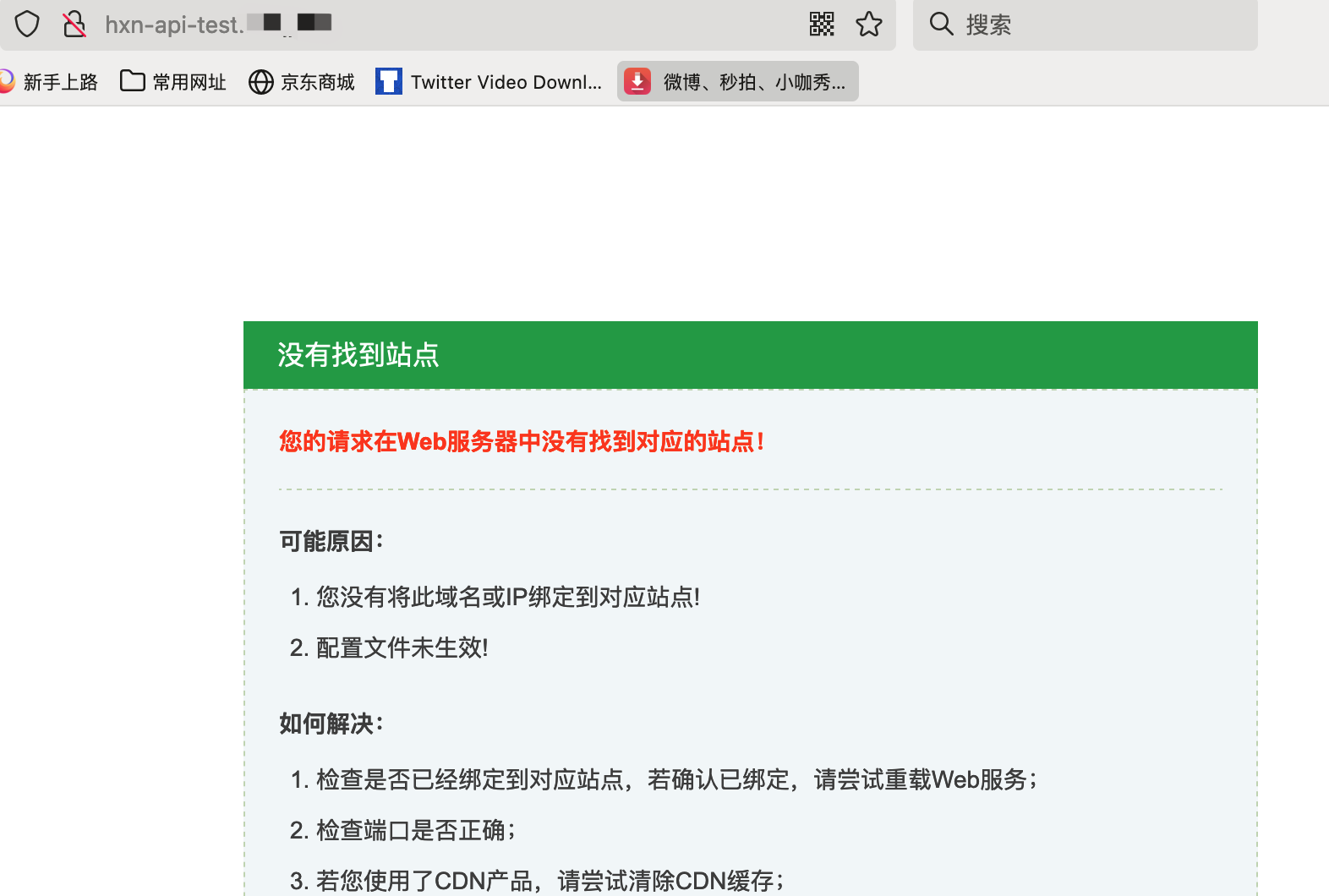Click the insecure connection lock icon

tap(74, 24)
